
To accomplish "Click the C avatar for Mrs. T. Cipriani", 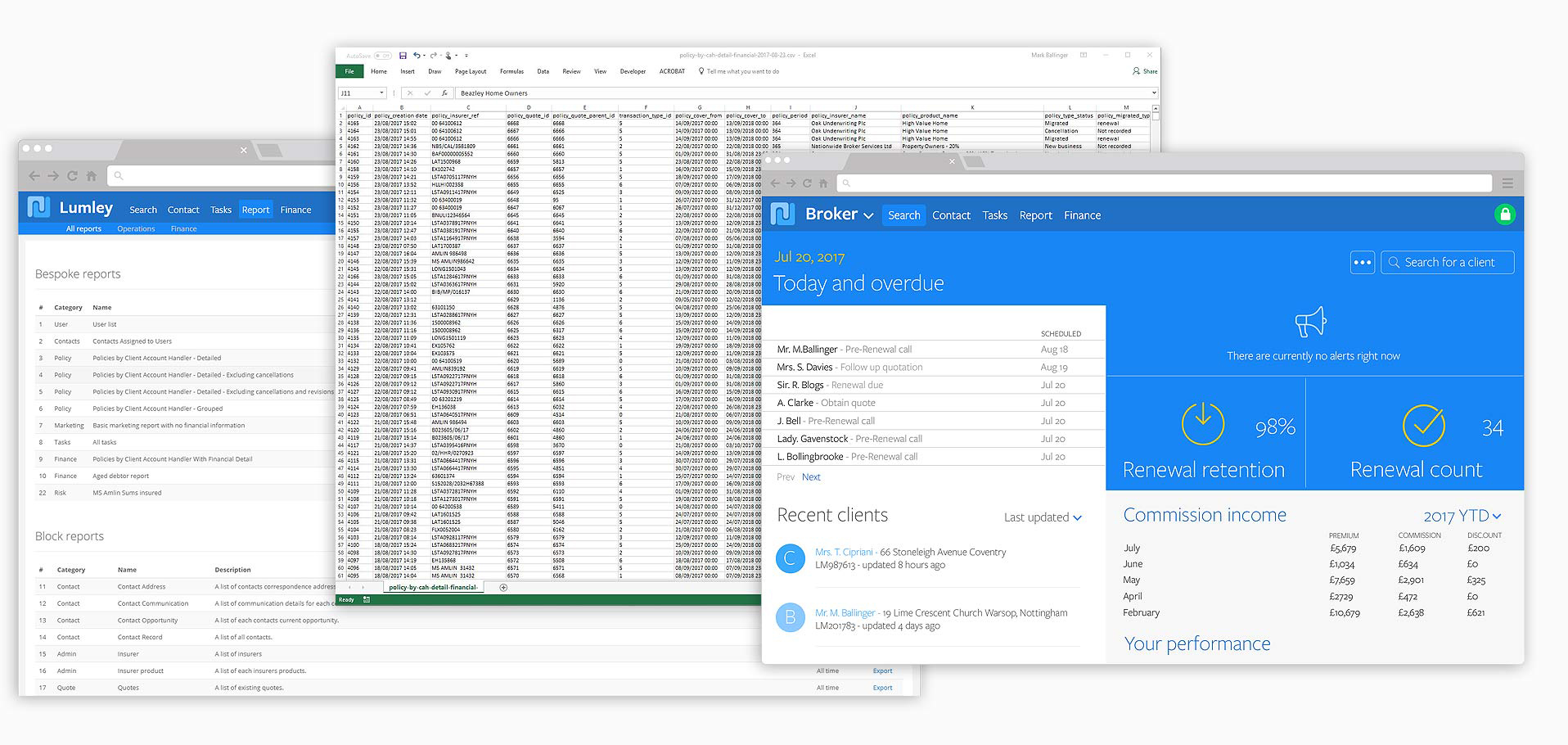I will (790, 559).
